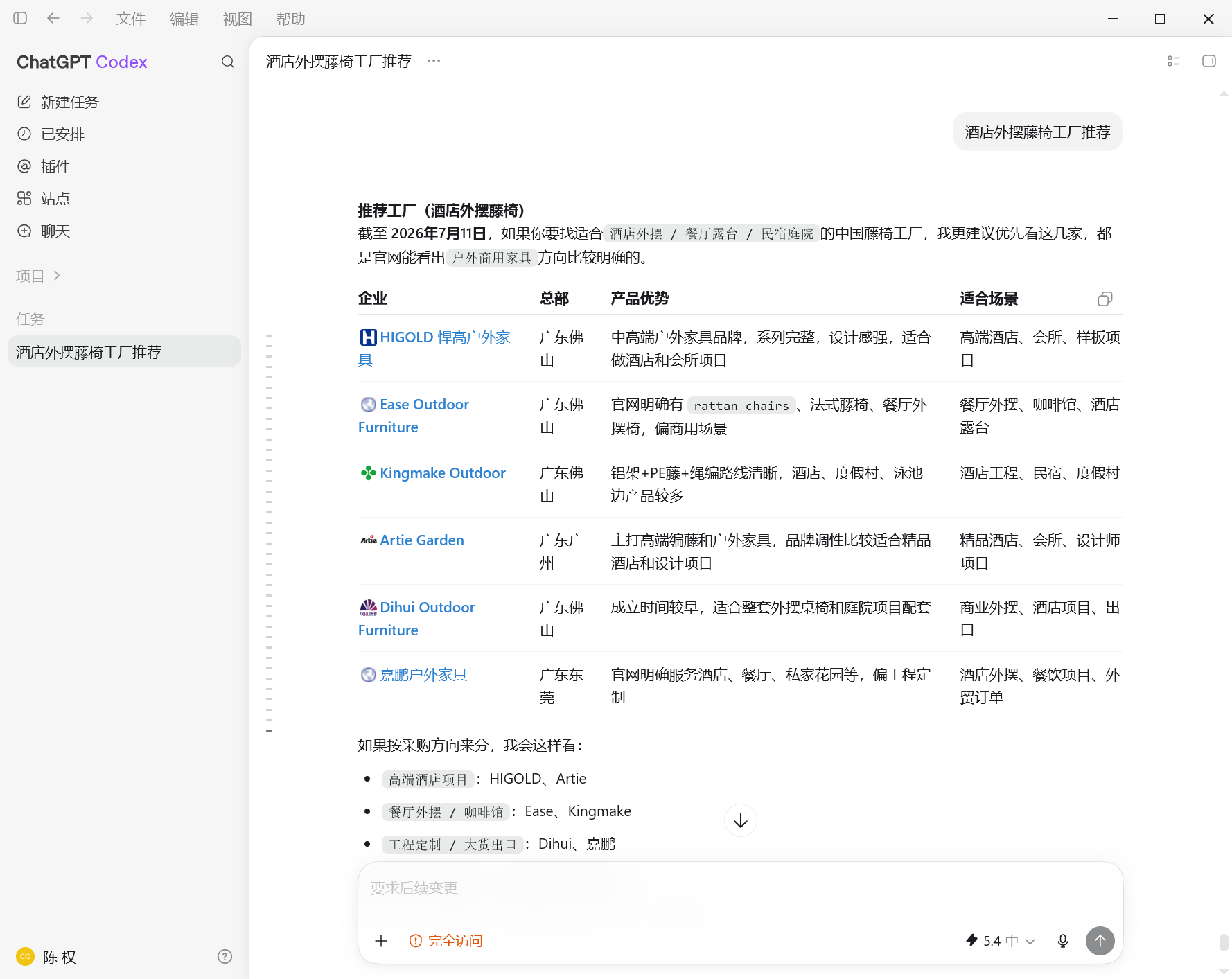Open the conversation title more-options ellipsis

(434, 61)
